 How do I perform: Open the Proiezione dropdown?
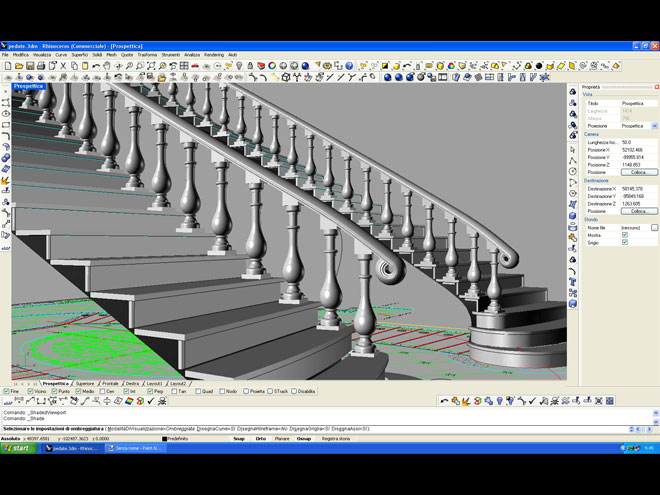[655, 126]
